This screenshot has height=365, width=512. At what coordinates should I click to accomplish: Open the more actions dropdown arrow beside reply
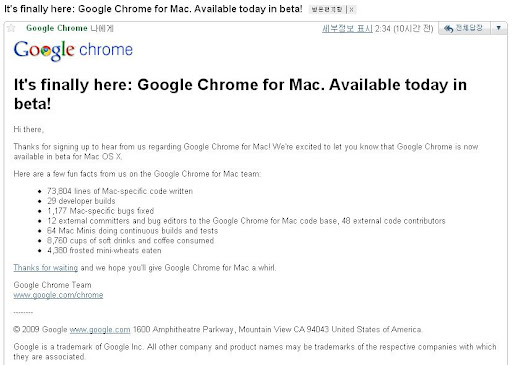coord(499,28)
